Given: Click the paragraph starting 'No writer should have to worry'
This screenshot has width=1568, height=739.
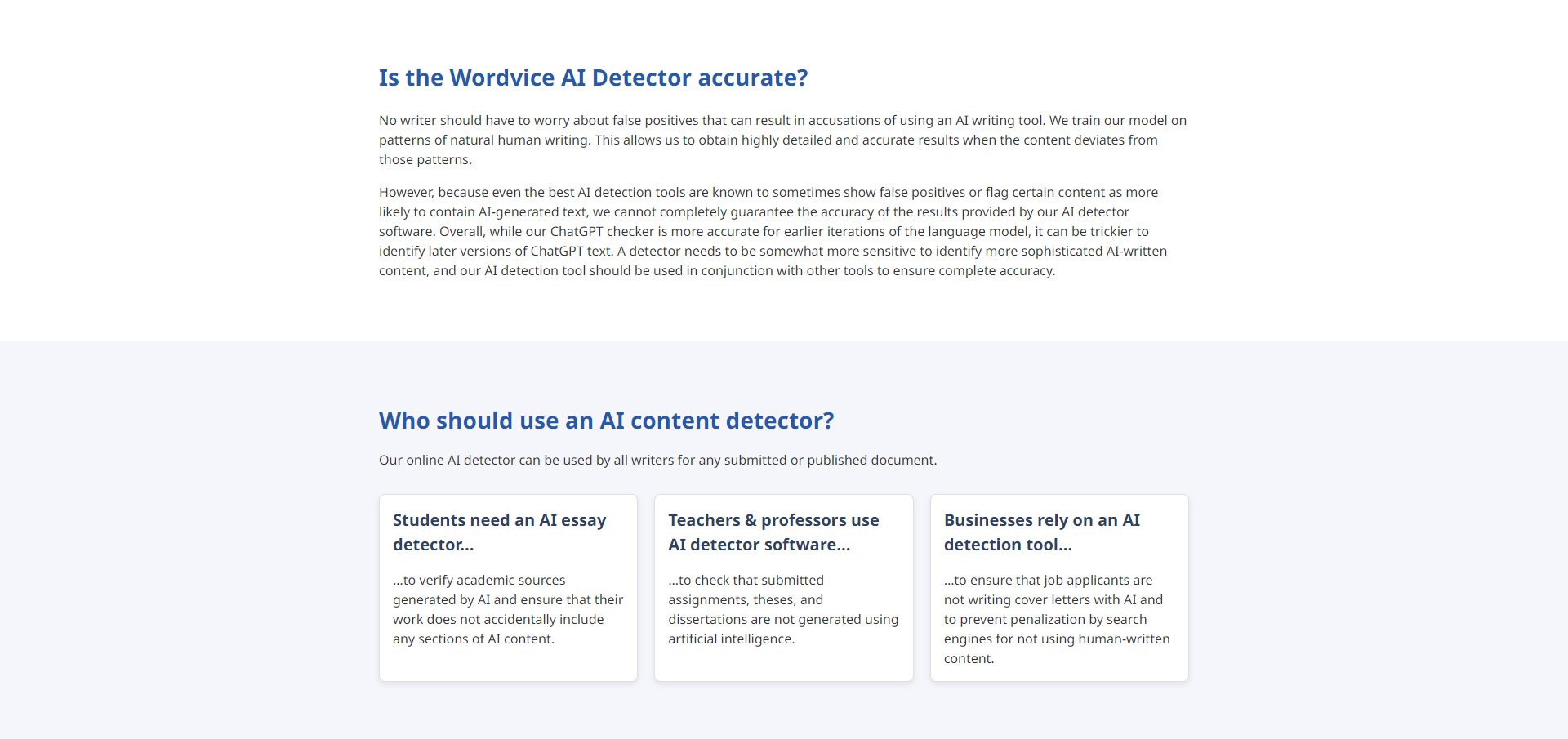Looking at the screenshot, I should pyautogui.click(x=783, y=140).
